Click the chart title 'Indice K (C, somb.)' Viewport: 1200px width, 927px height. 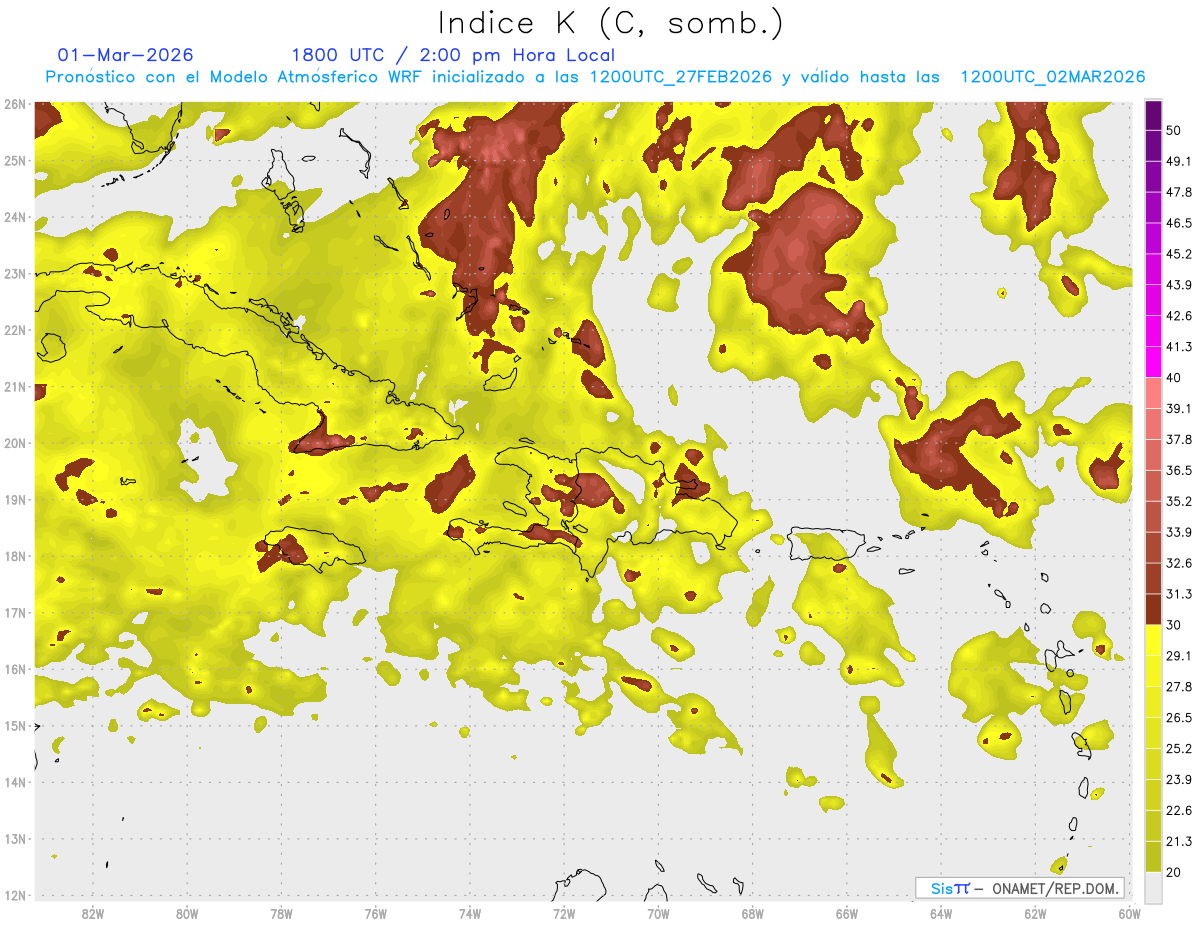[610, 24]
